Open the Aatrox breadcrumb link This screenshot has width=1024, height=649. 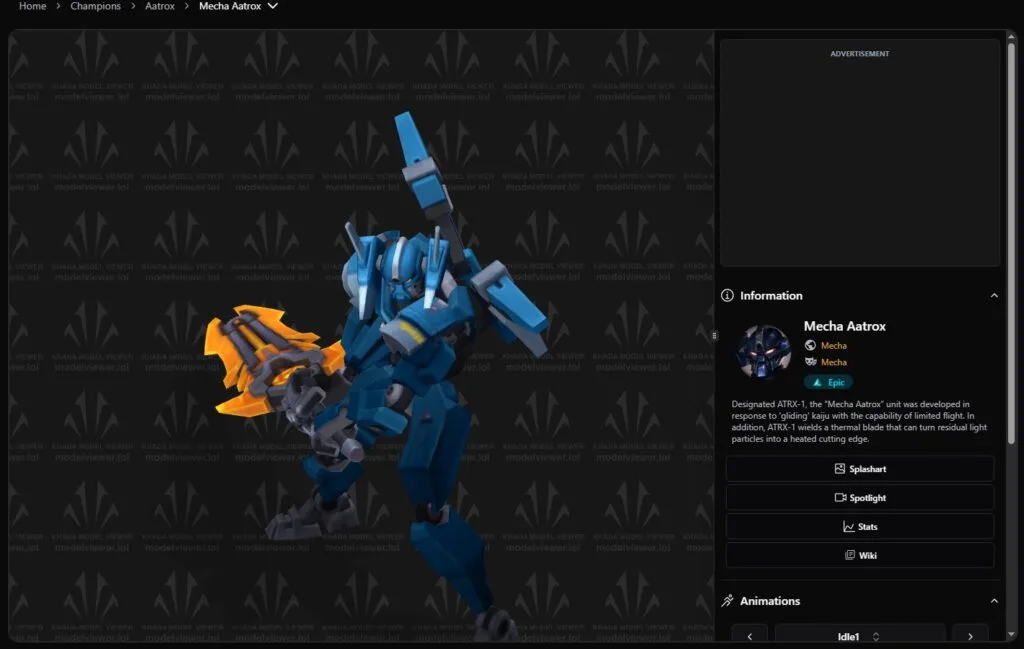pyautogui.click(x=160, y=6)
